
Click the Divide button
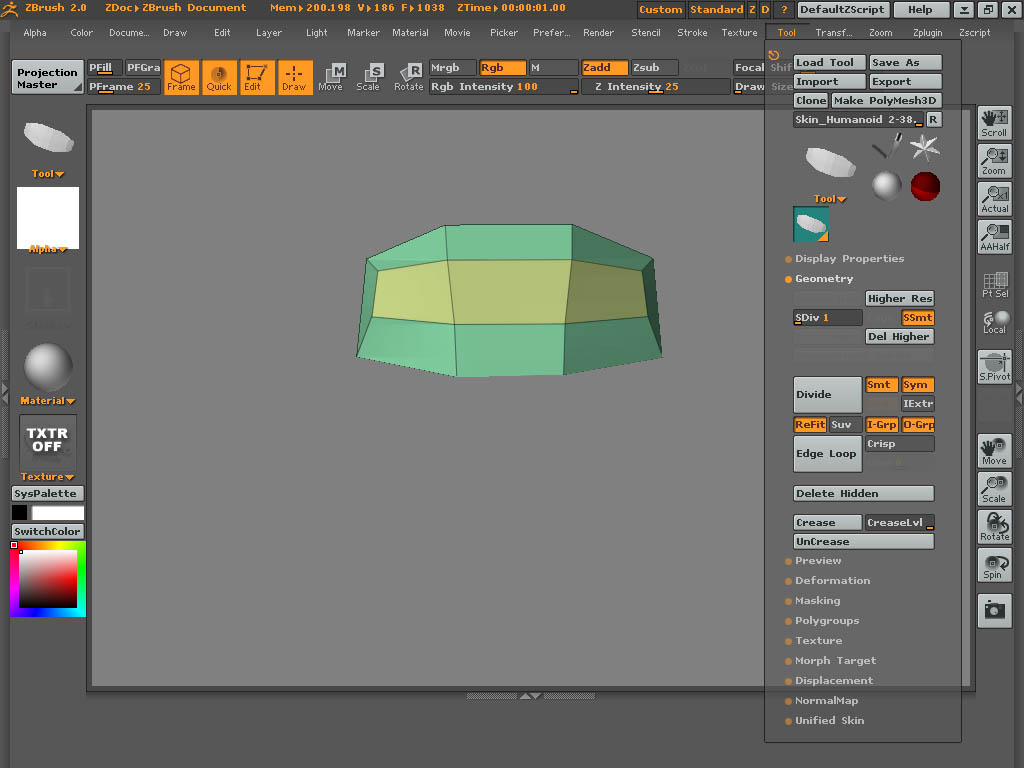click(x=827, y=394)
